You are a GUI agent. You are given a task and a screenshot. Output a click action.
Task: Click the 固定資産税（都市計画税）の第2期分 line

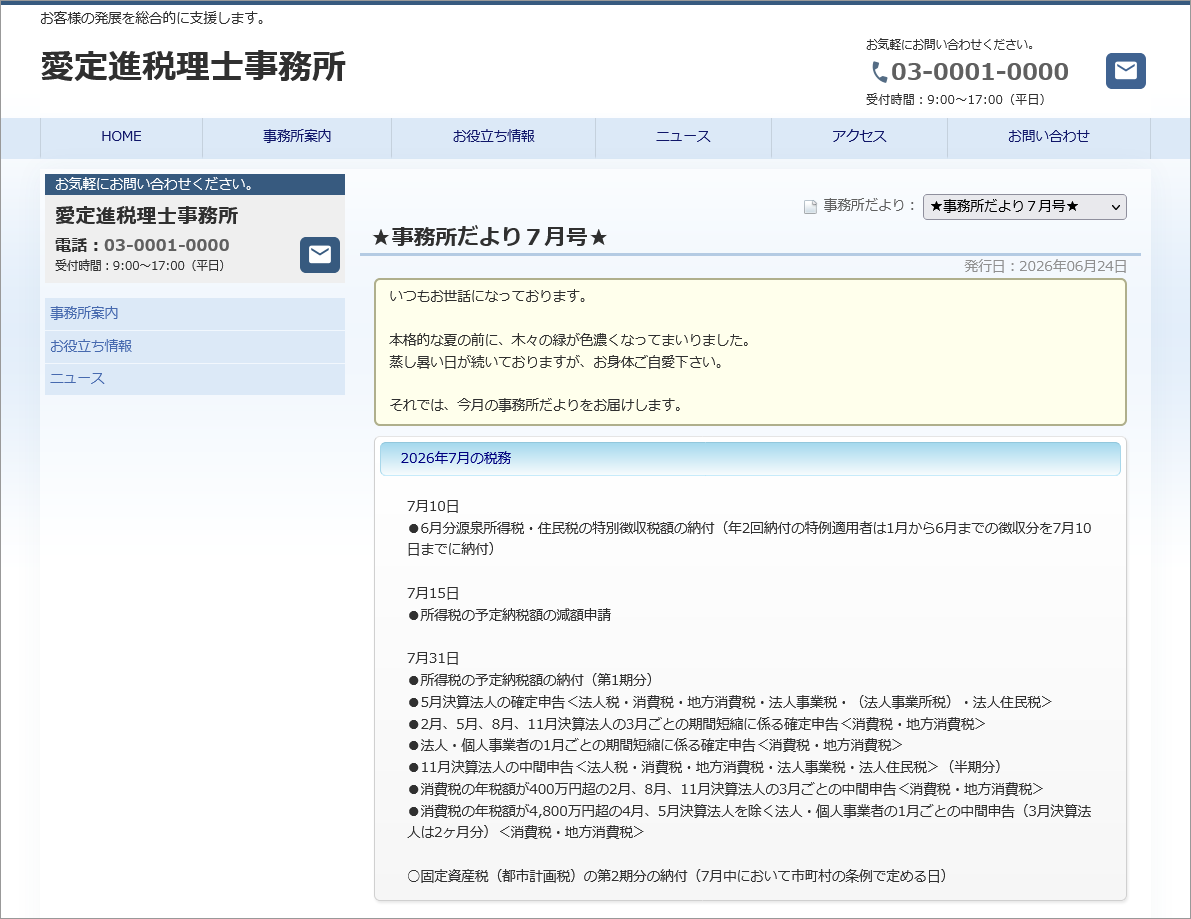[x=677, y=876]
